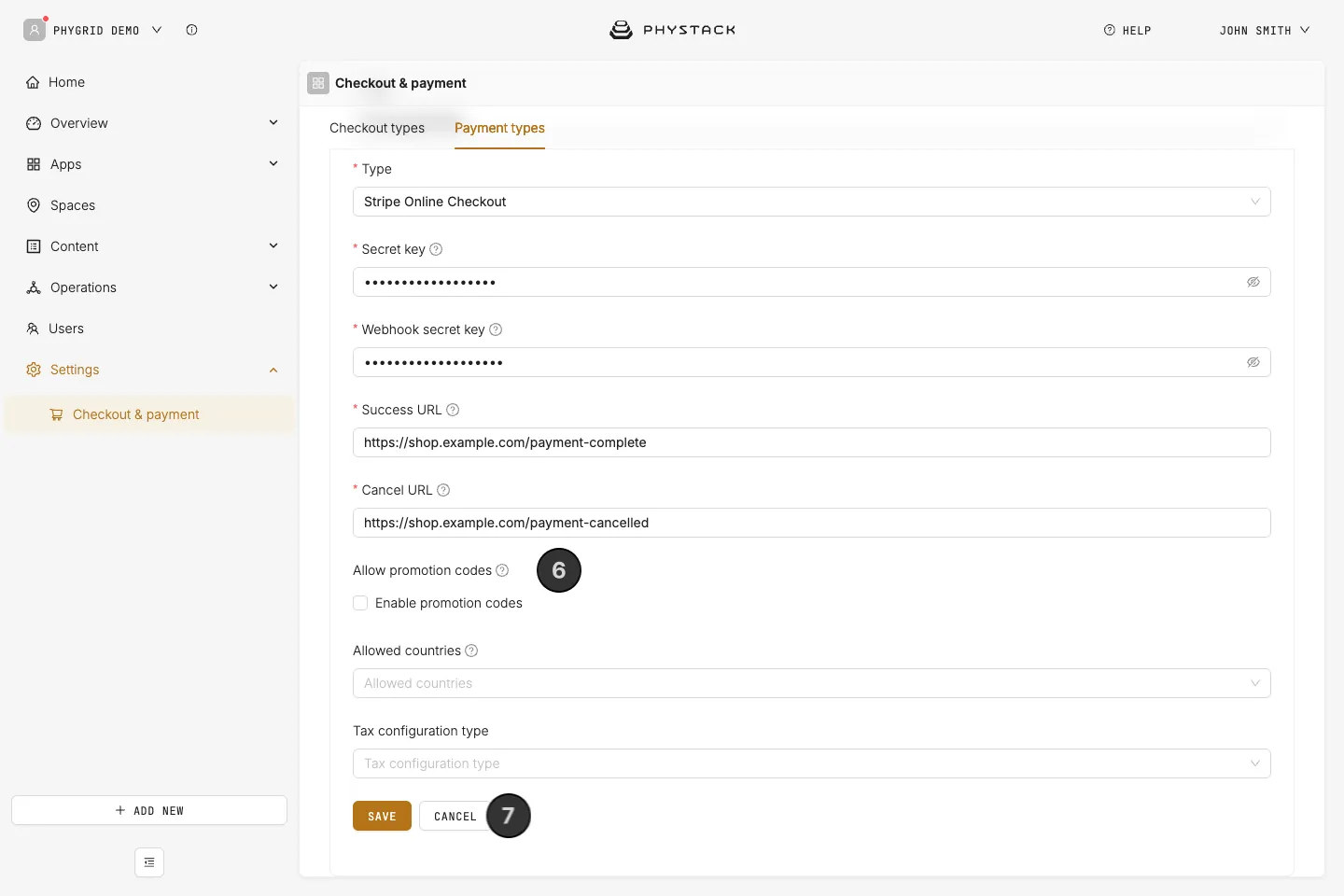Click the Add New button
Screen dimensions: 1344x896
tap(149, 810)
